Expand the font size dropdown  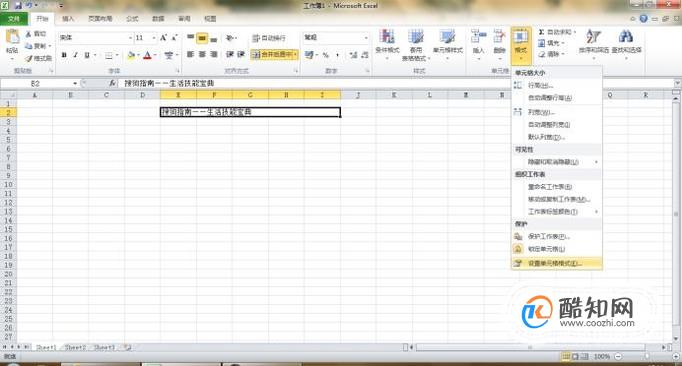[154, 38]
